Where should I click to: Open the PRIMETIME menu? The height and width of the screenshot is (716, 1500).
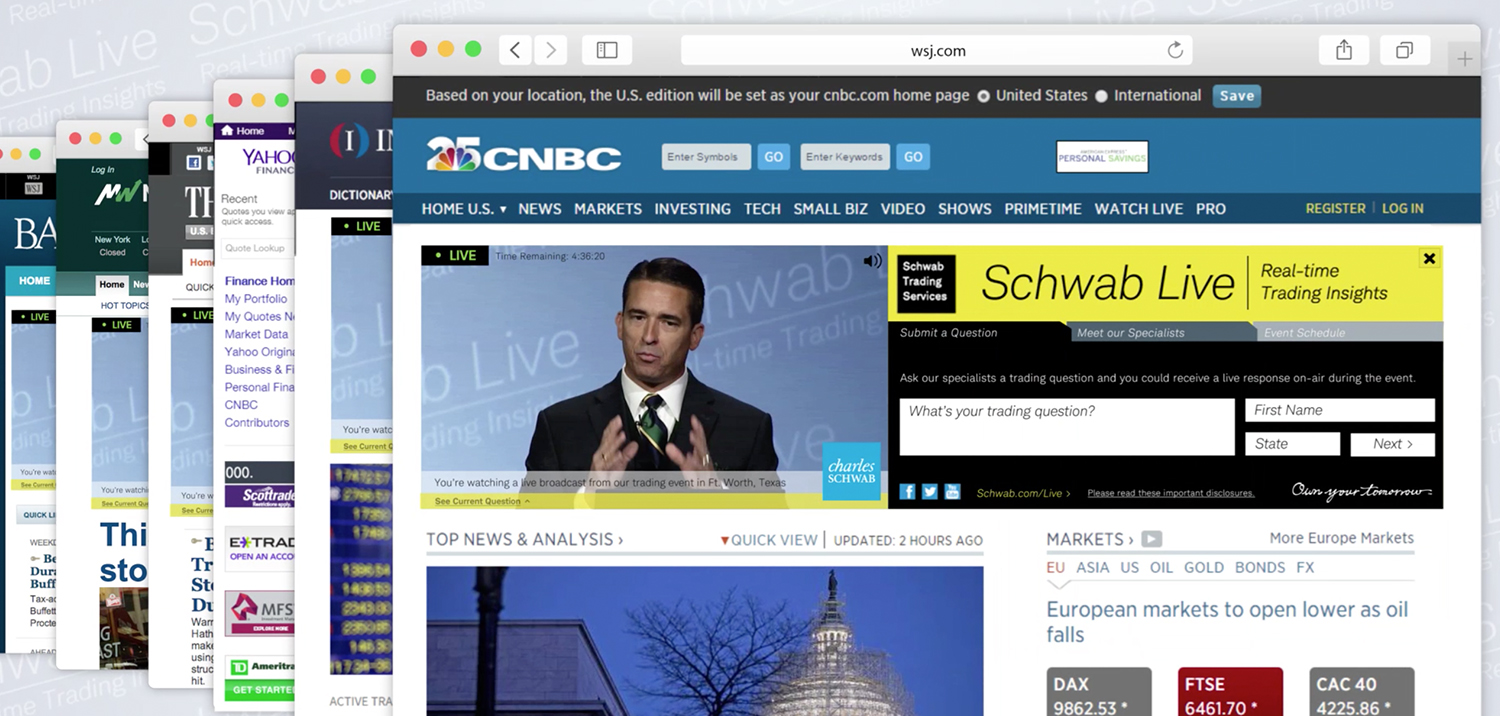click(1043, 209)
